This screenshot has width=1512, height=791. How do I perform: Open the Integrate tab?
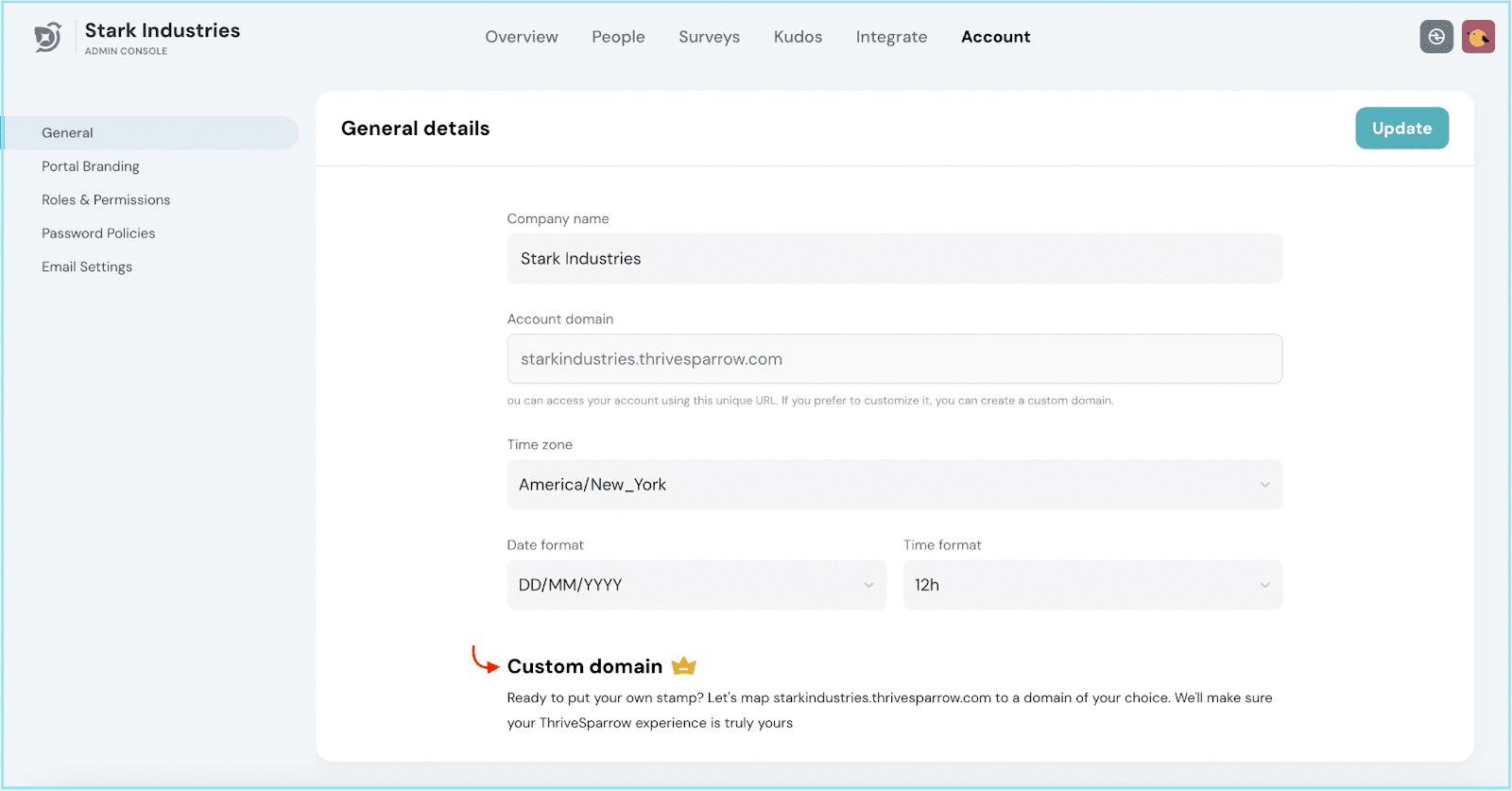pos(891,37)
